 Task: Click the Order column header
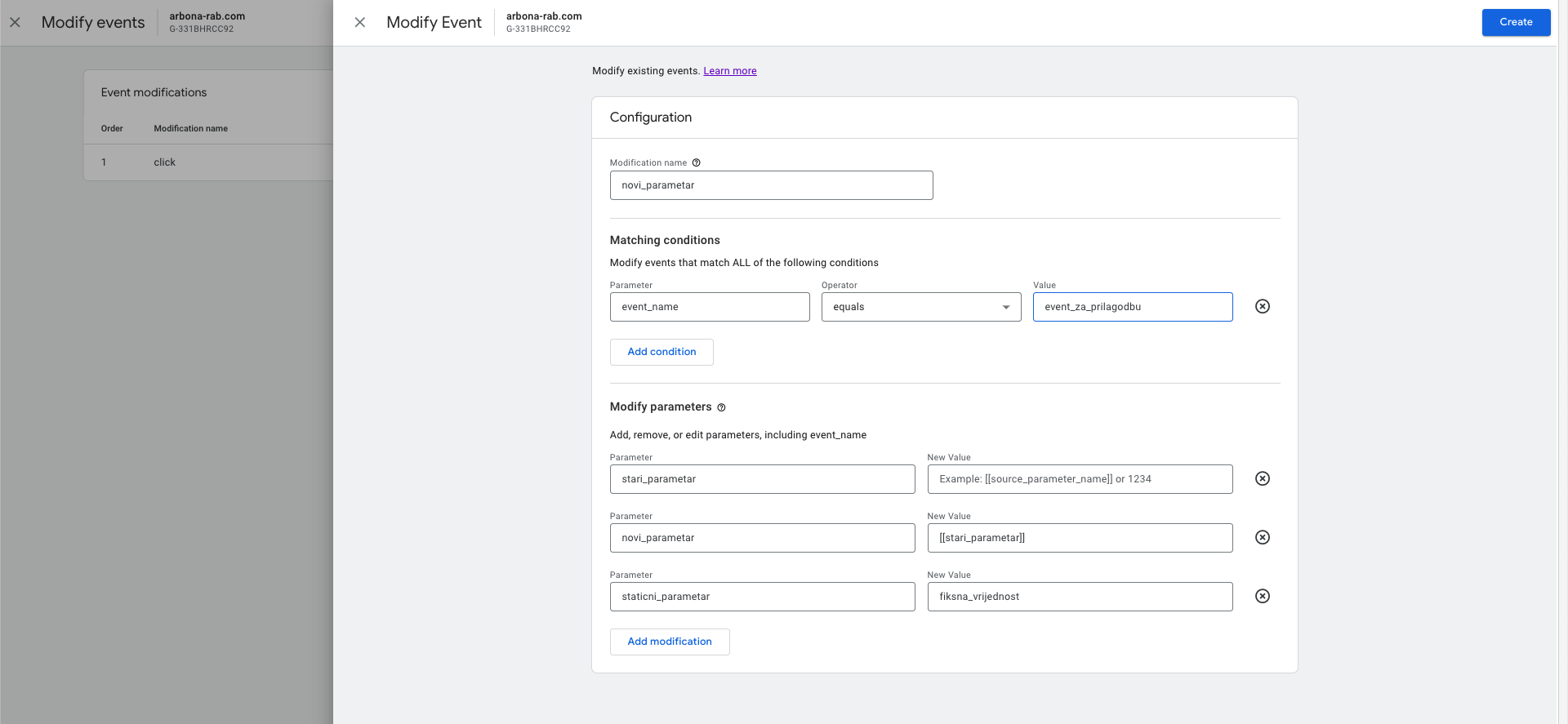[112, 128]
